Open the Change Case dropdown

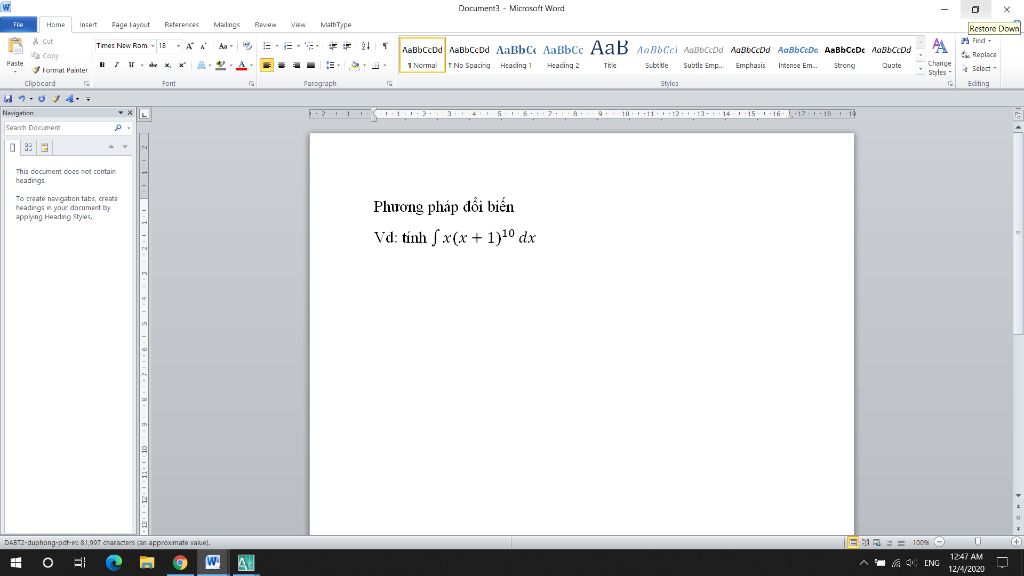click(x=225, y=46)
